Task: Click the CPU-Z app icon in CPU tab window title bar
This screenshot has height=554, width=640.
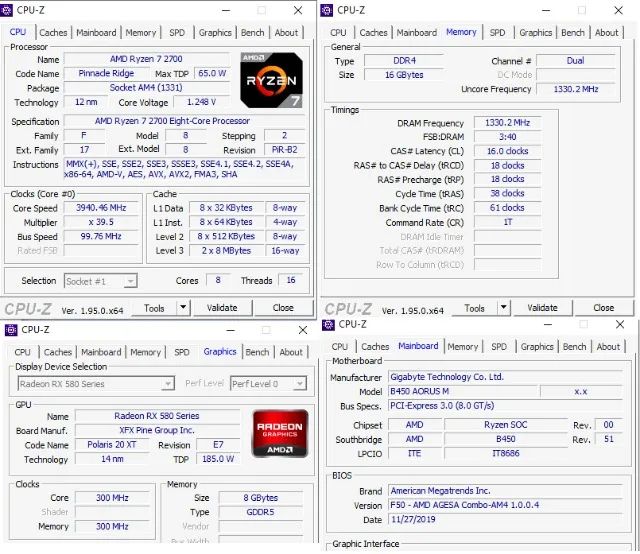Action: (x=7, y=10)
